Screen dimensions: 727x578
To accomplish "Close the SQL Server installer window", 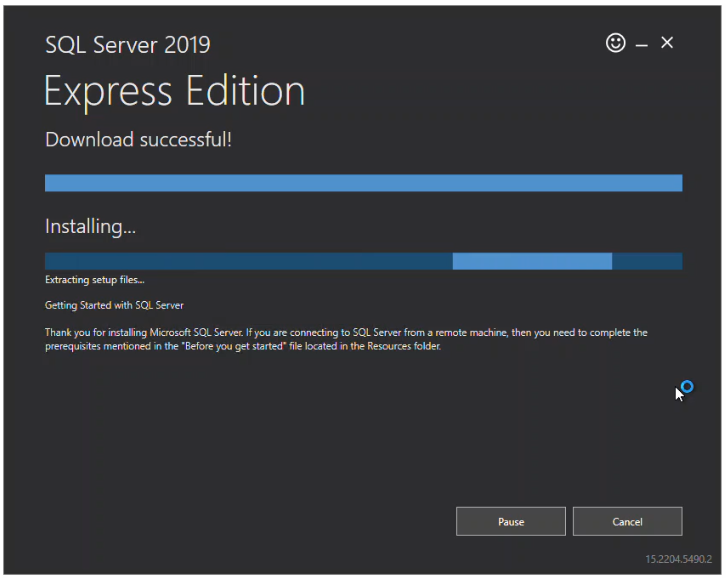I will tap(667, 43).
